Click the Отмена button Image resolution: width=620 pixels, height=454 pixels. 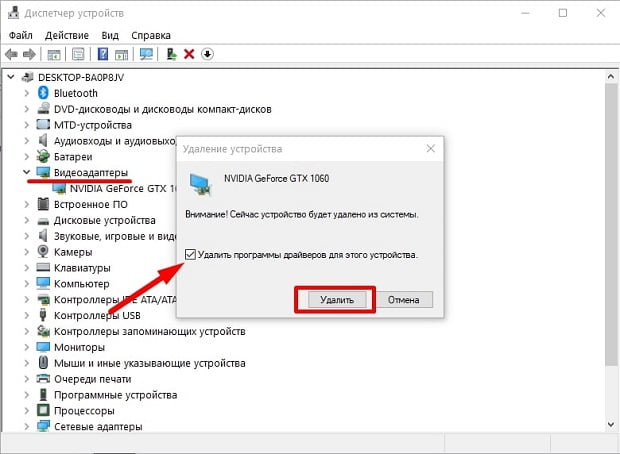coord(404,300)
